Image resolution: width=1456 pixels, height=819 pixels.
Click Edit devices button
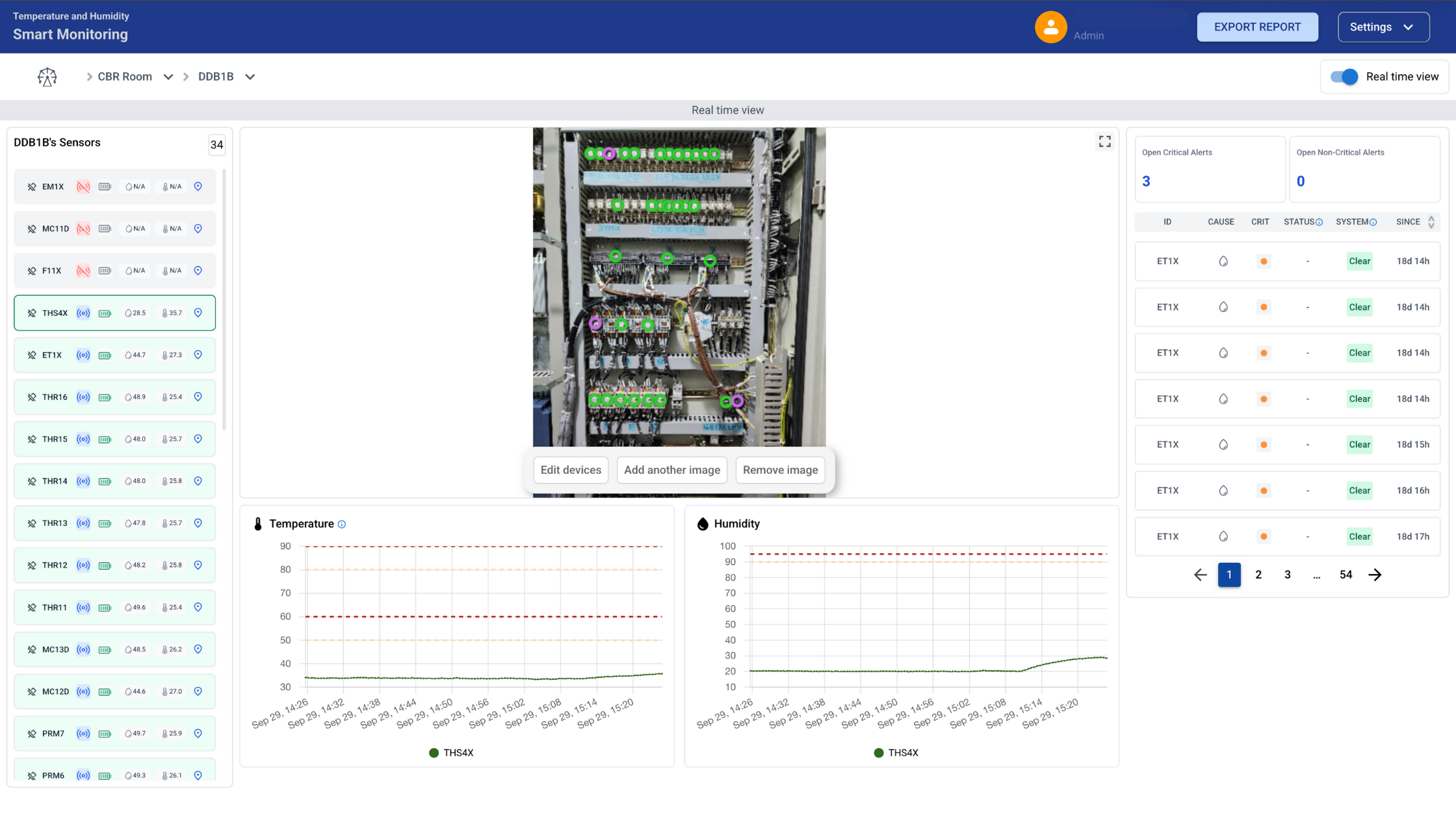tap(571, 470)
